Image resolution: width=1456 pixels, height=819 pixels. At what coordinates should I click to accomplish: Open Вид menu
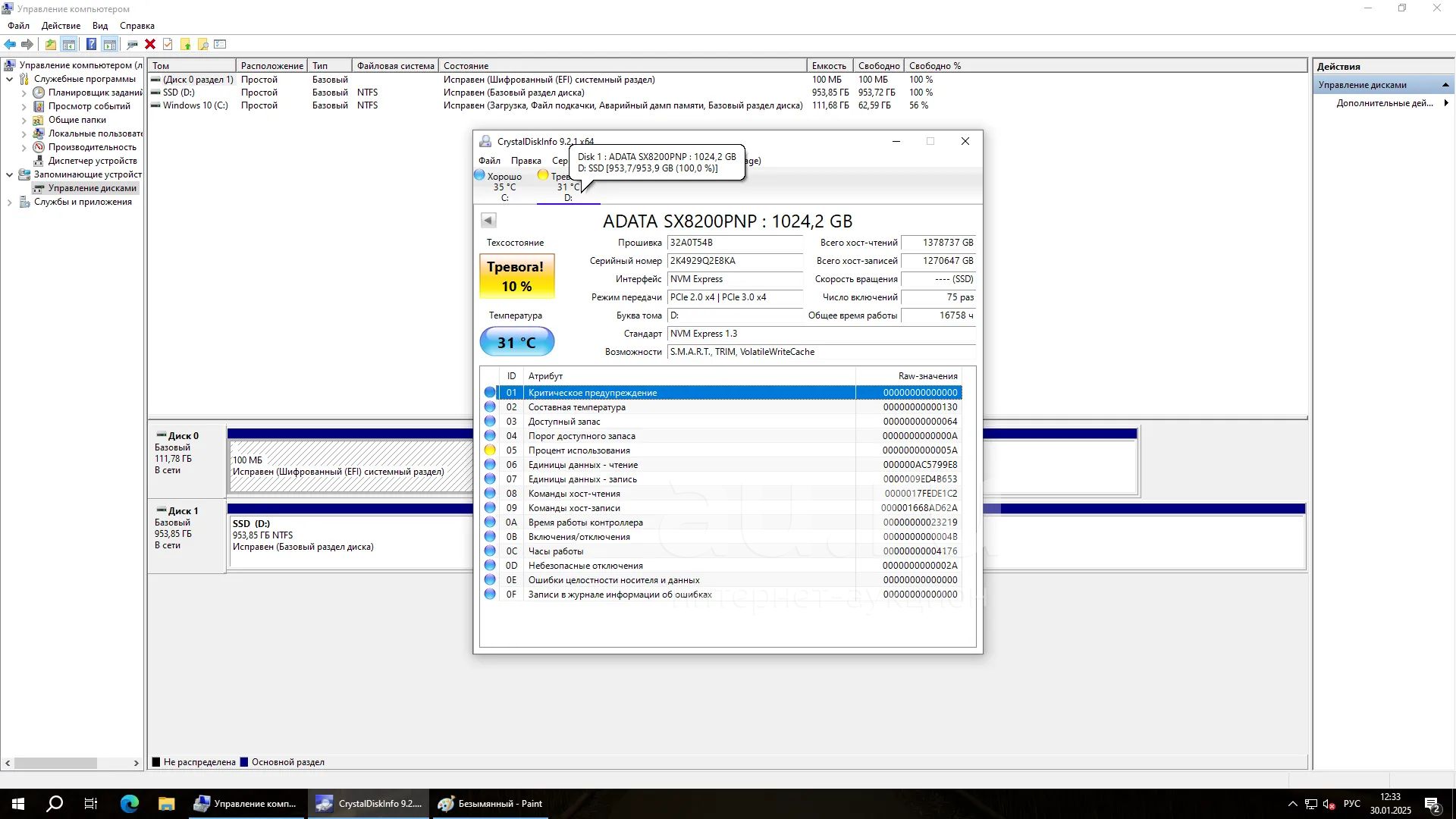100,26
